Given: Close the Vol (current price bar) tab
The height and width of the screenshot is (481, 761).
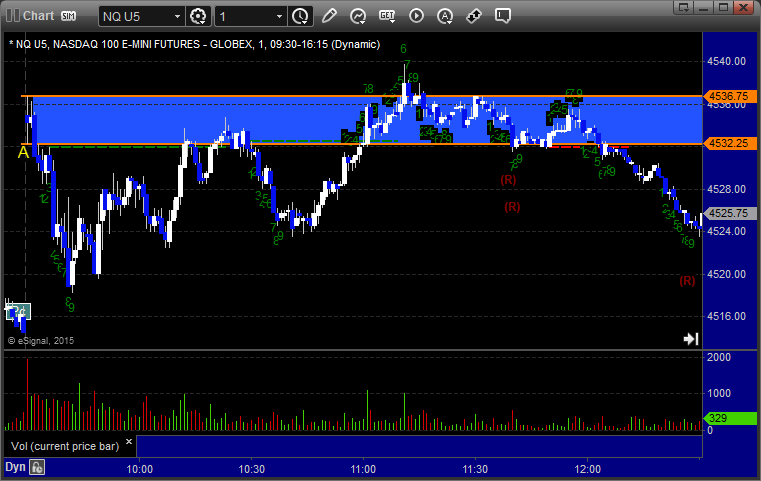Looking at the screenshot, I should pyautogui.click(x=129, y=442).
